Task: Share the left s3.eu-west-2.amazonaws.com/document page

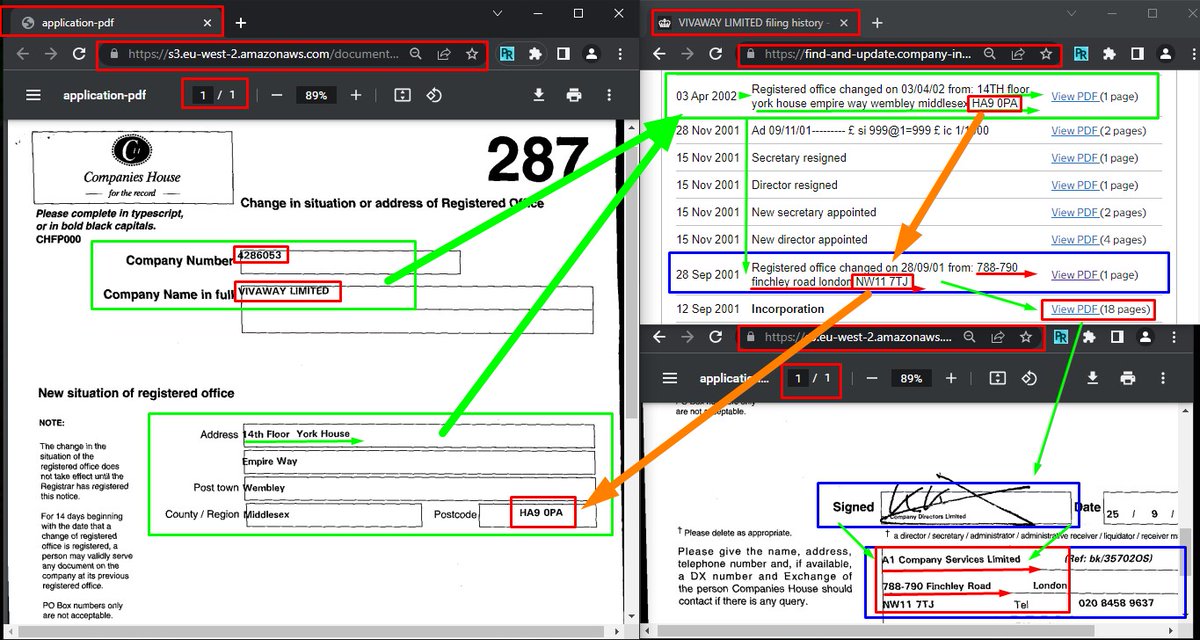Action: pos(443,54)
